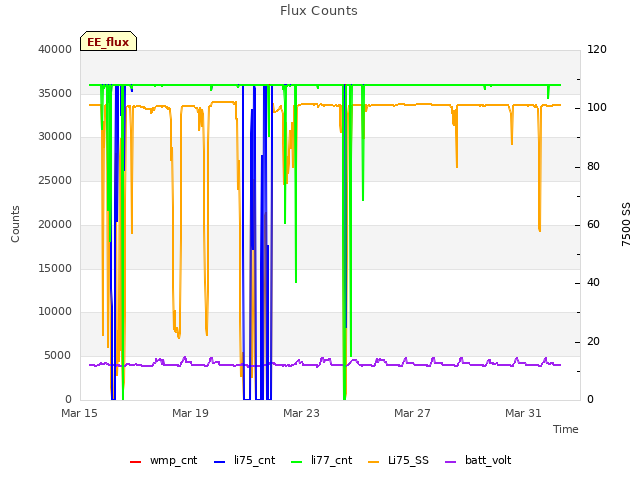The image size is (640, 480).
Task: Click the 25000 left axis value
Action: [x=55, y=180]
